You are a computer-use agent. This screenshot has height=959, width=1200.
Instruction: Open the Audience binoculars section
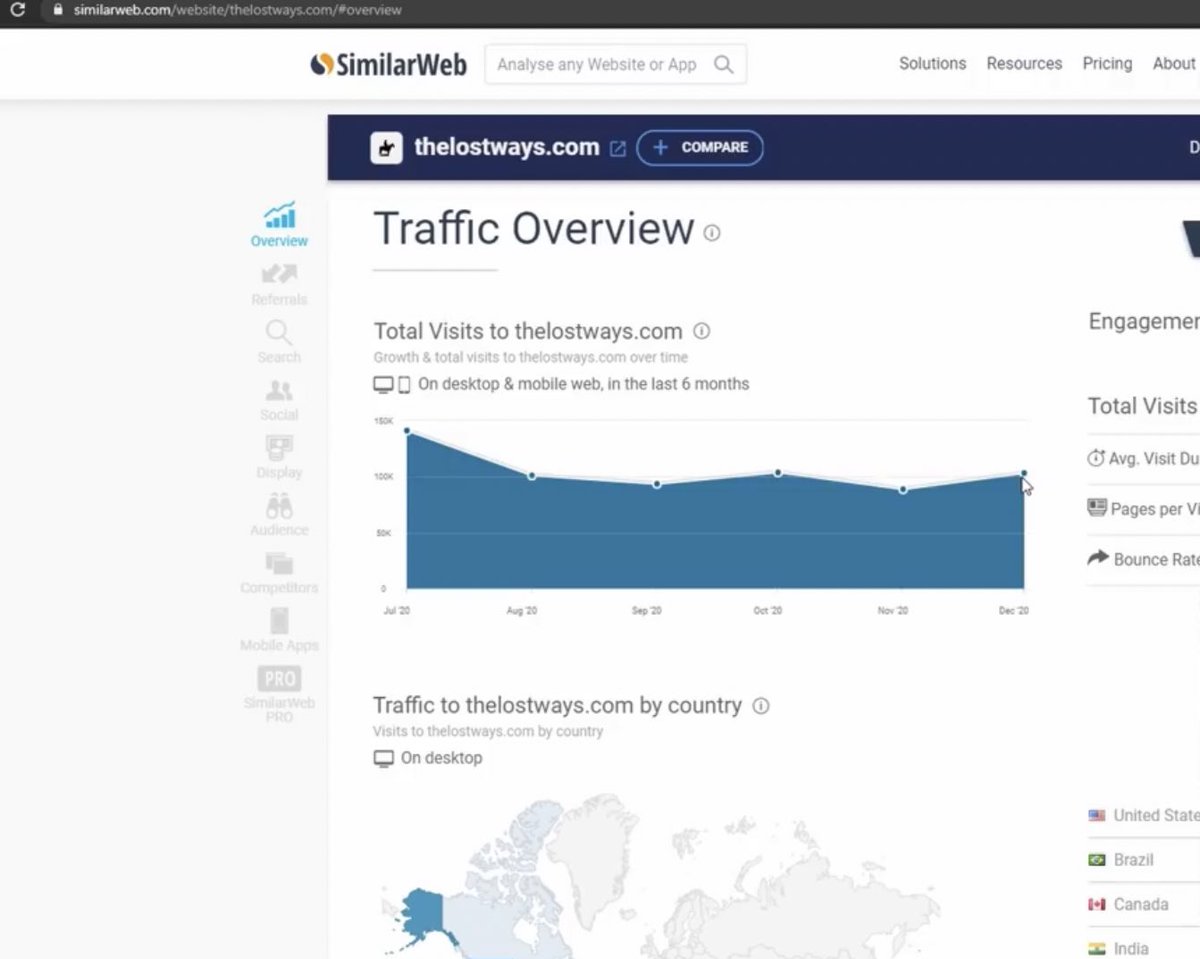point(279,515)
